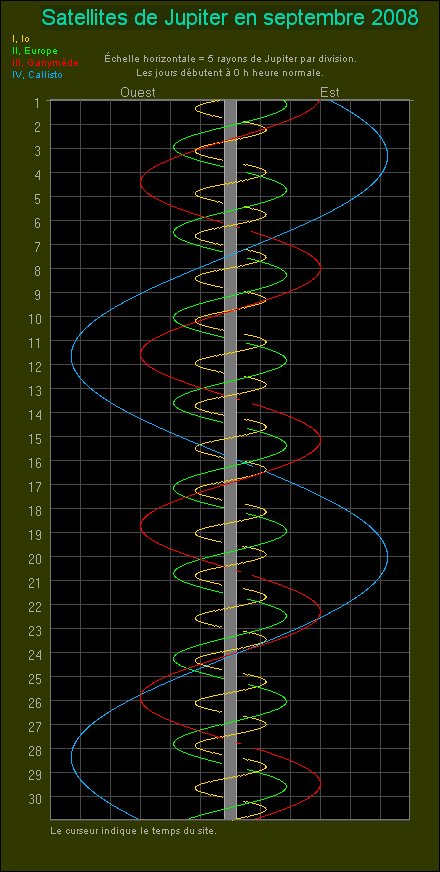The image size is (440, 872).
Task: Select day 15 marker on the axis
Action: [x=34, y=438]
